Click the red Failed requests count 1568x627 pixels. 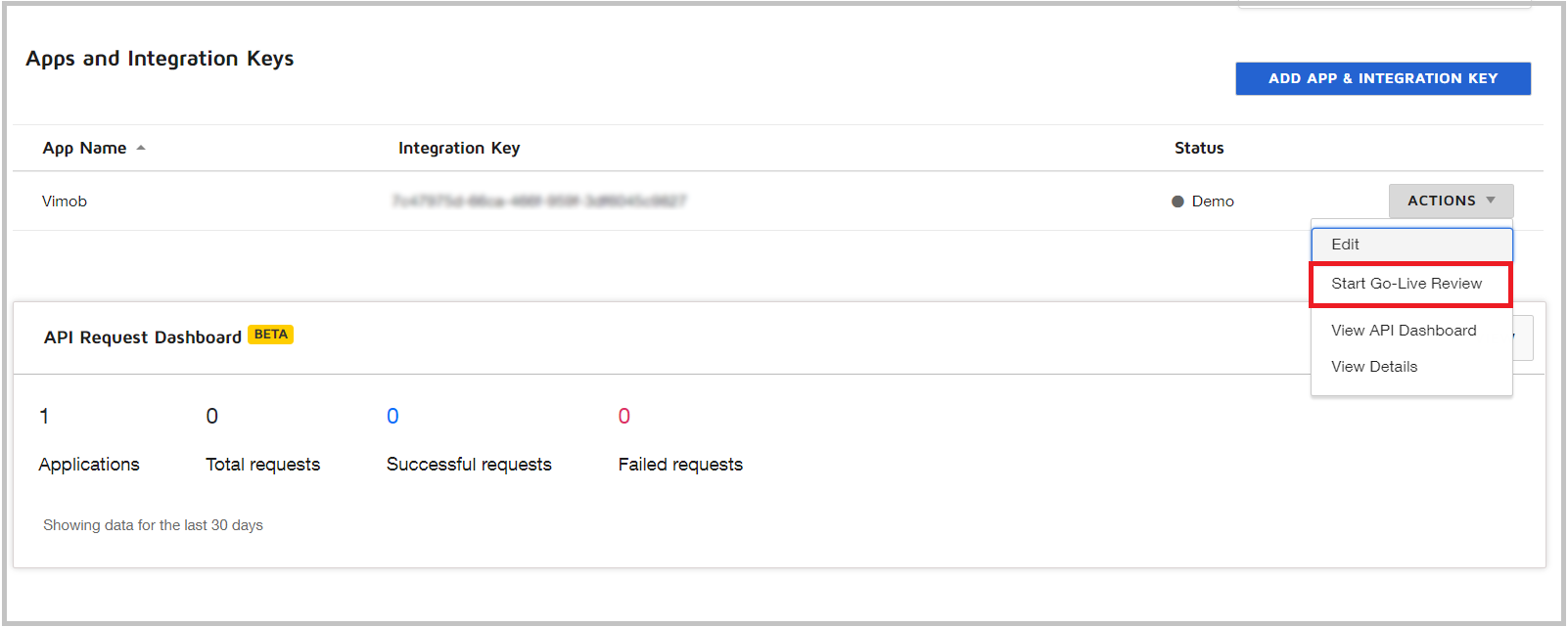tap(624, 417)
